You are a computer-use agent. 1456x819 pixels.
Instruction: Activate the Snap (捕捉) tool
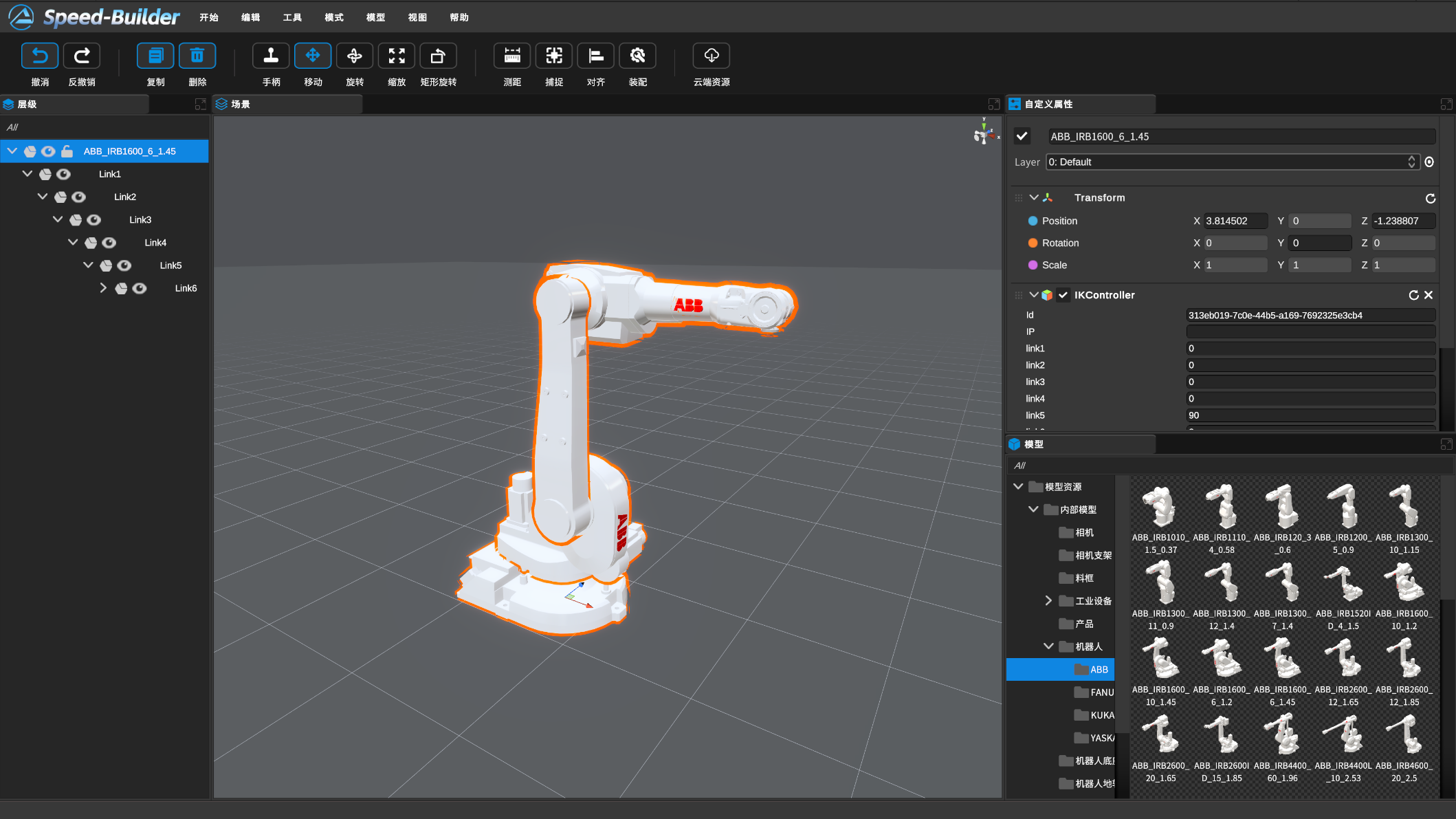[554, 56]
